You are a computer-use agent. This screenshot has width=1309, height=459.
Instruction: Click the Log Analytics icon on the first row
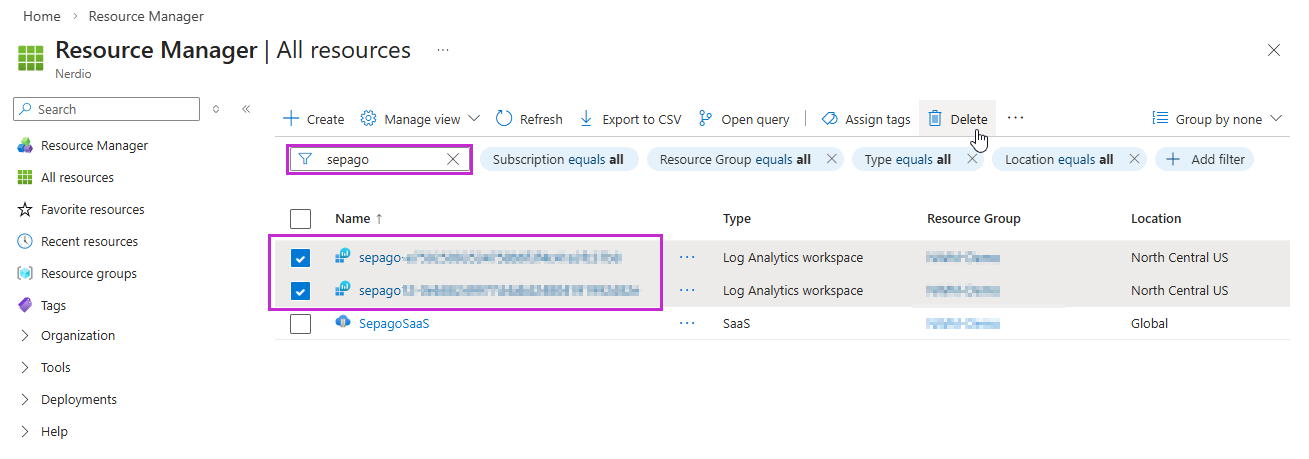click(343, 256)
